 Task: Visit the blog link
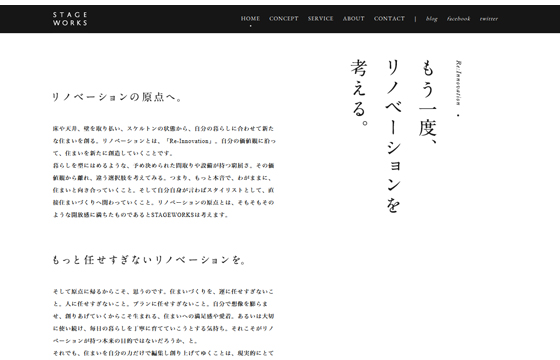(431, 19)
